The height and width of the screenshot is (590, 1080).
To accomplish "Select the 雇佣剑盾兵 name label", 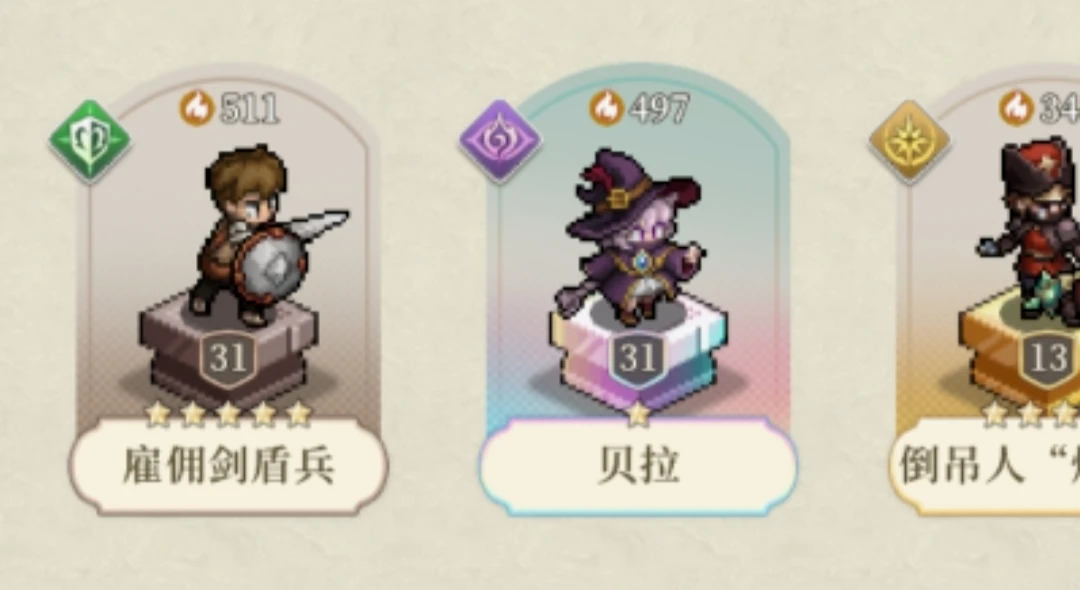I will click(229, 467).
